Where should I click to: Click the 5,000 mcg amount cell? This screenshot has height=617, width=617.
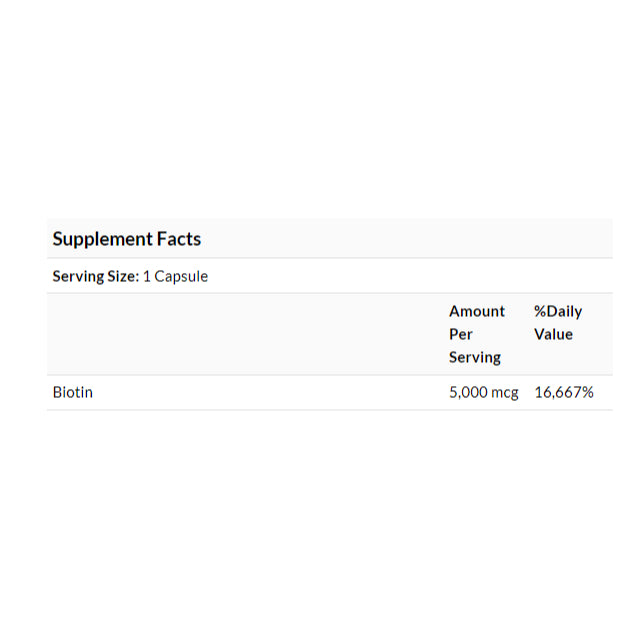click(484, 392)
